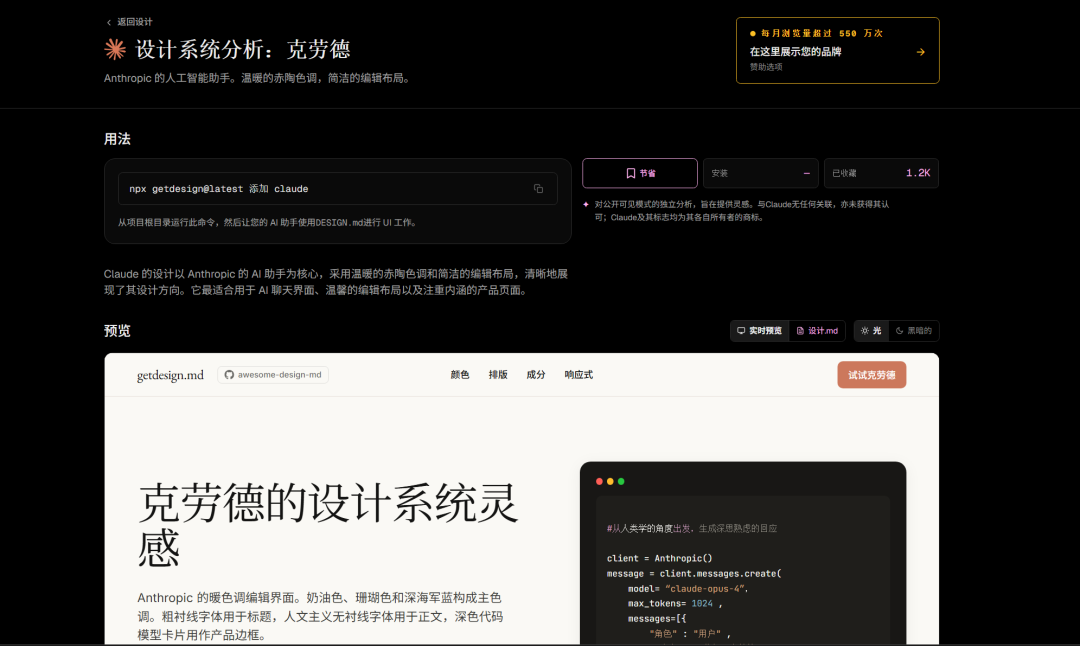Select the 光 light mode toggle
The height and width of the screenshot is (646, 1080).
tap(871, 331)
